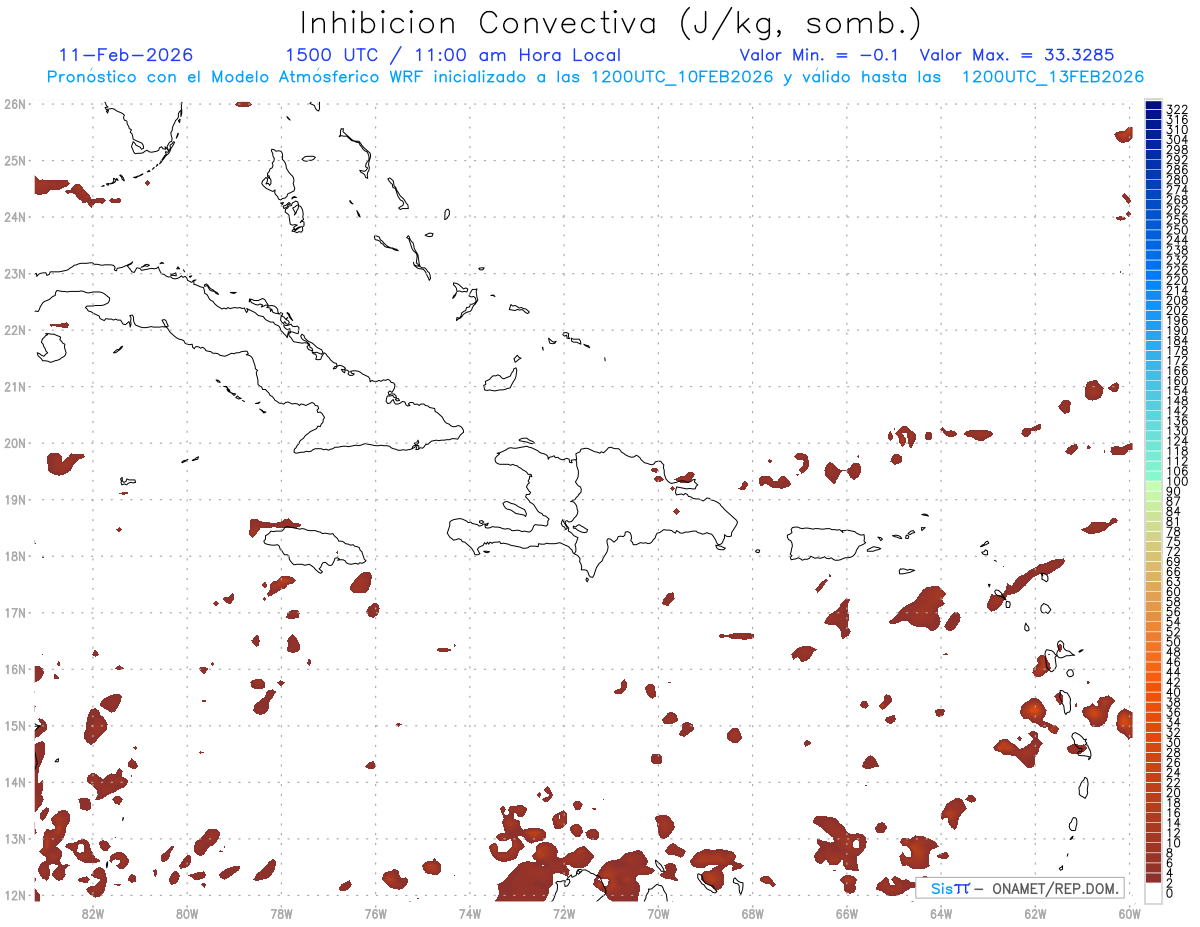1200x927 pixels.
Task: Click the 13N latitude label
Action: pos(14,838)
